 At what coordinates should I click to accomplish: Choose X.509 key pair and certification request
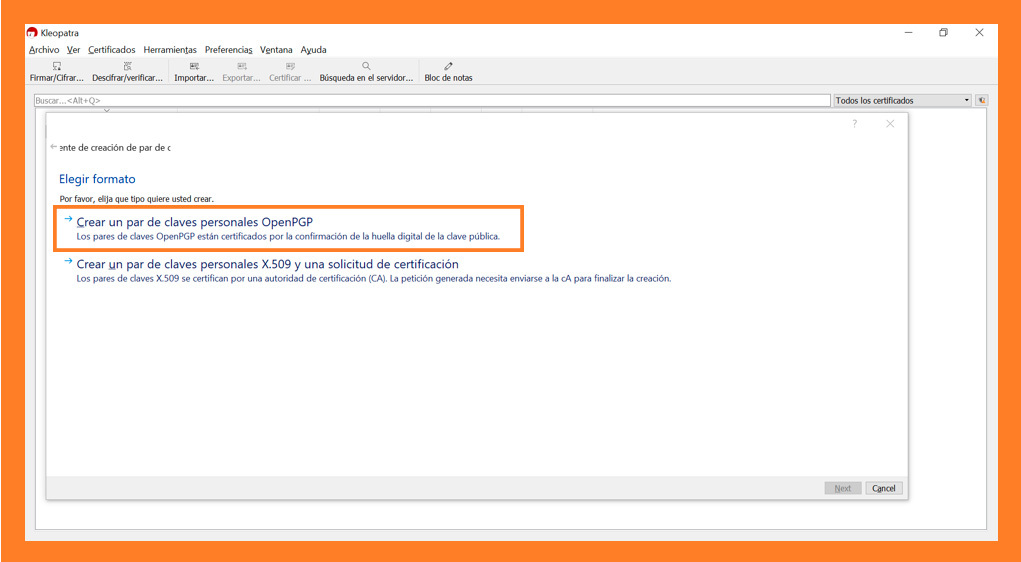click(267, 264)
